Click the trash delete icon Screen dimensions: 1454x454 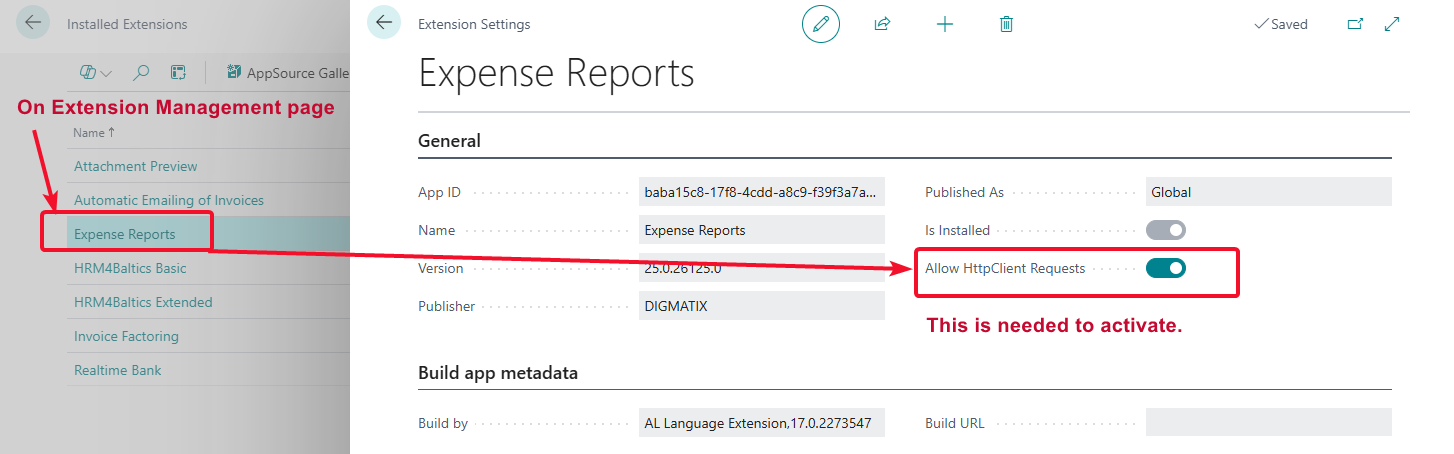pos(1006,24)
